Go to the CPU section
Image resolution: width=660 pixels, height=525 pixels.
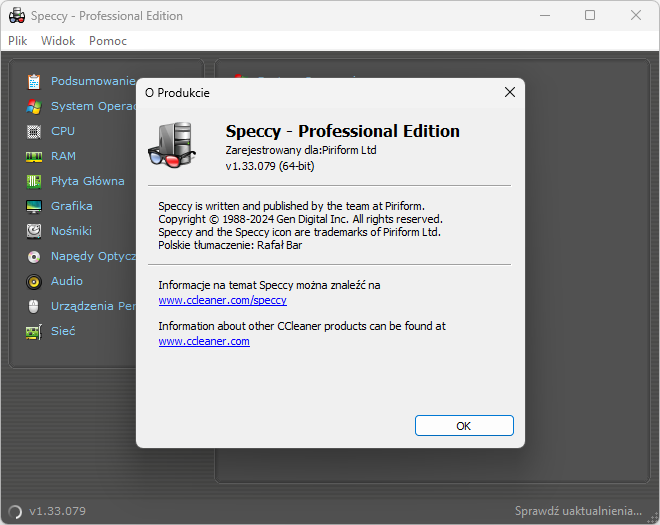click(63, 131)
